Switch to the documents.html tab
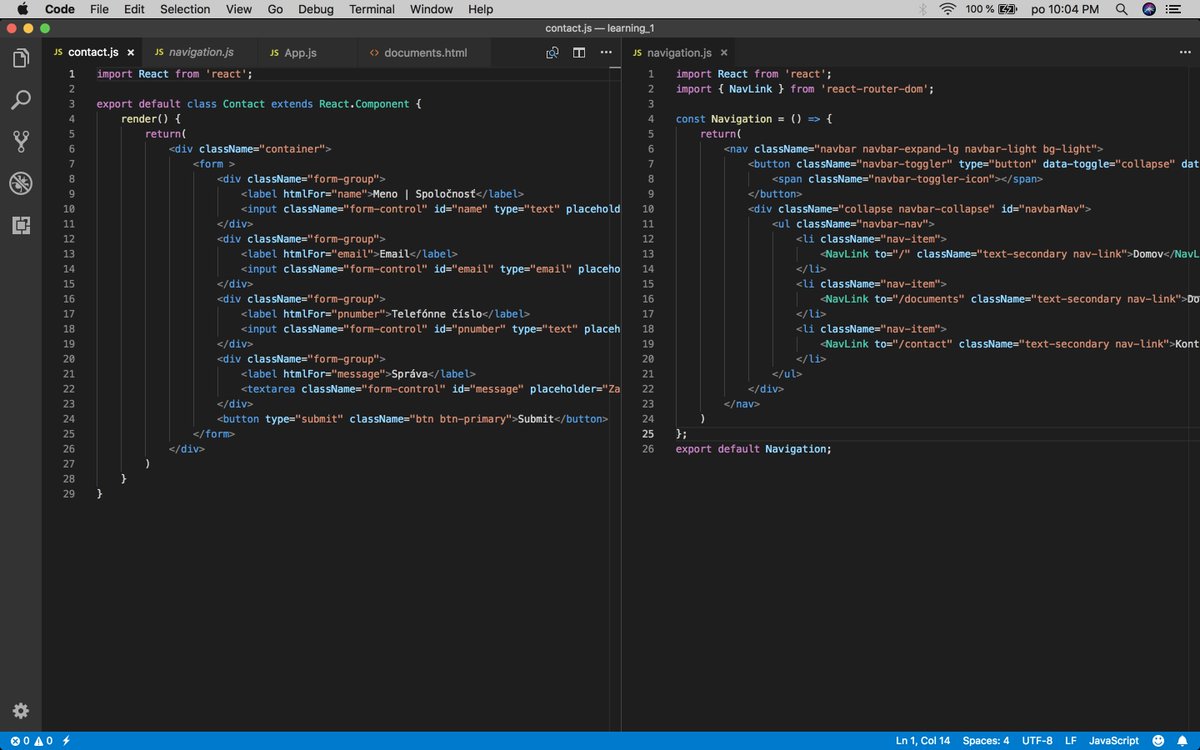The width and height of the screenshot is (1200, 750). pos(425,53)
